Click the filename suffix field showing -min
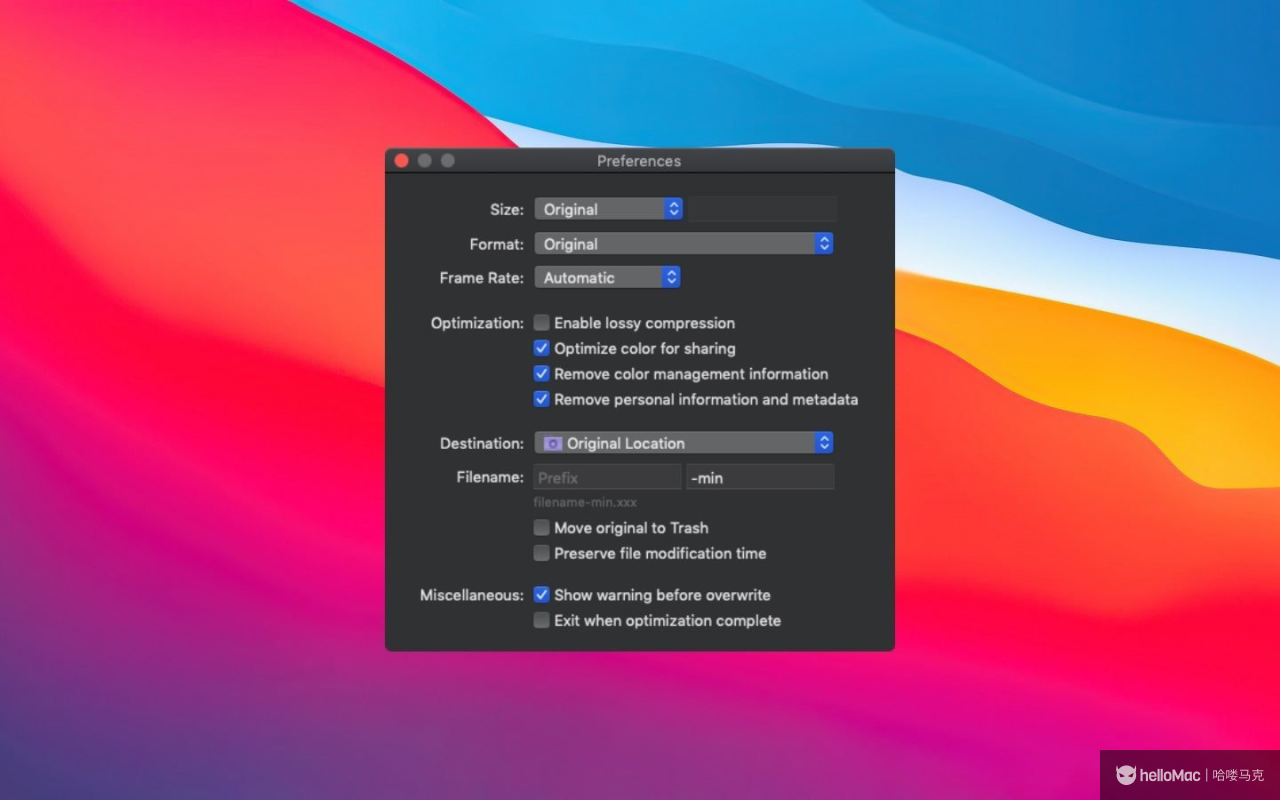 coord(760,478)
